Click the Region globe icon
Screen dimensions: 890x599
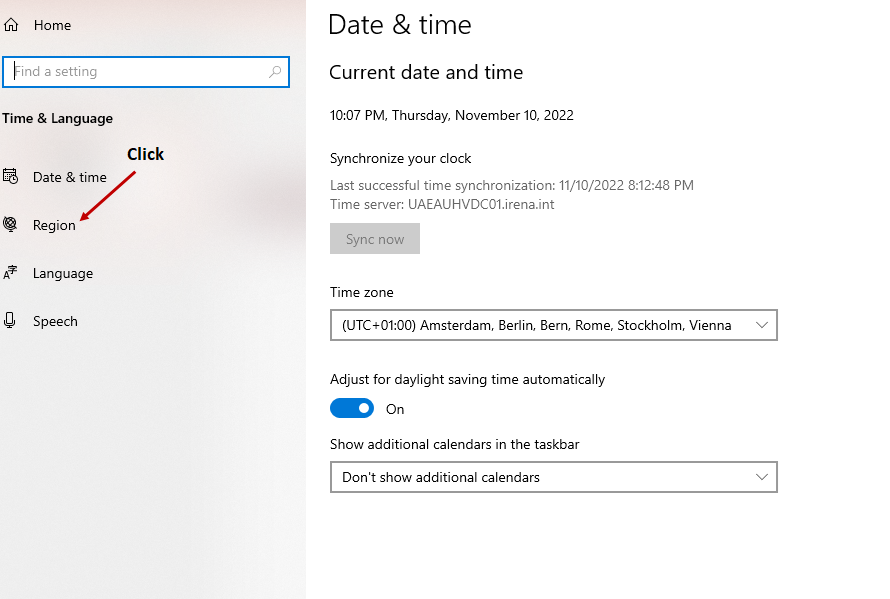[10, 224]
